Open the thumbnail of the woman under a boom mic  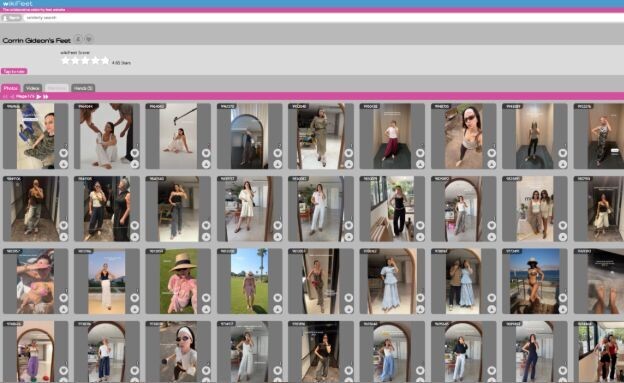point(178,136)
